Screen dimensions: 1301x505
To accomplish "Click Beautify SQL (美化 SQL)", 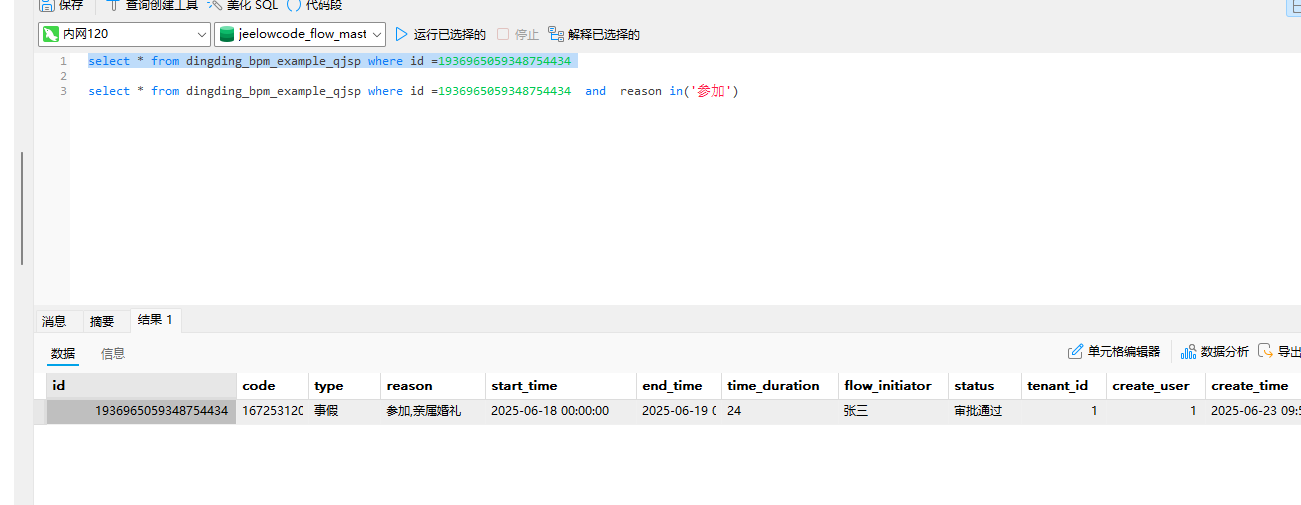I will pyautogui.click(x=242, y=5).
